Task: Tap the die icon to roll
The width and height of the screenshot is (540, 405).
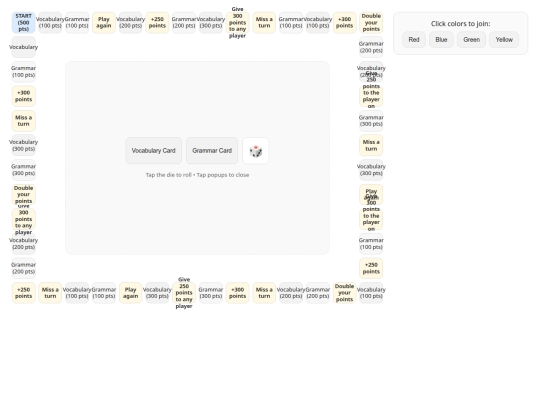Action: [x=256, y=150]
